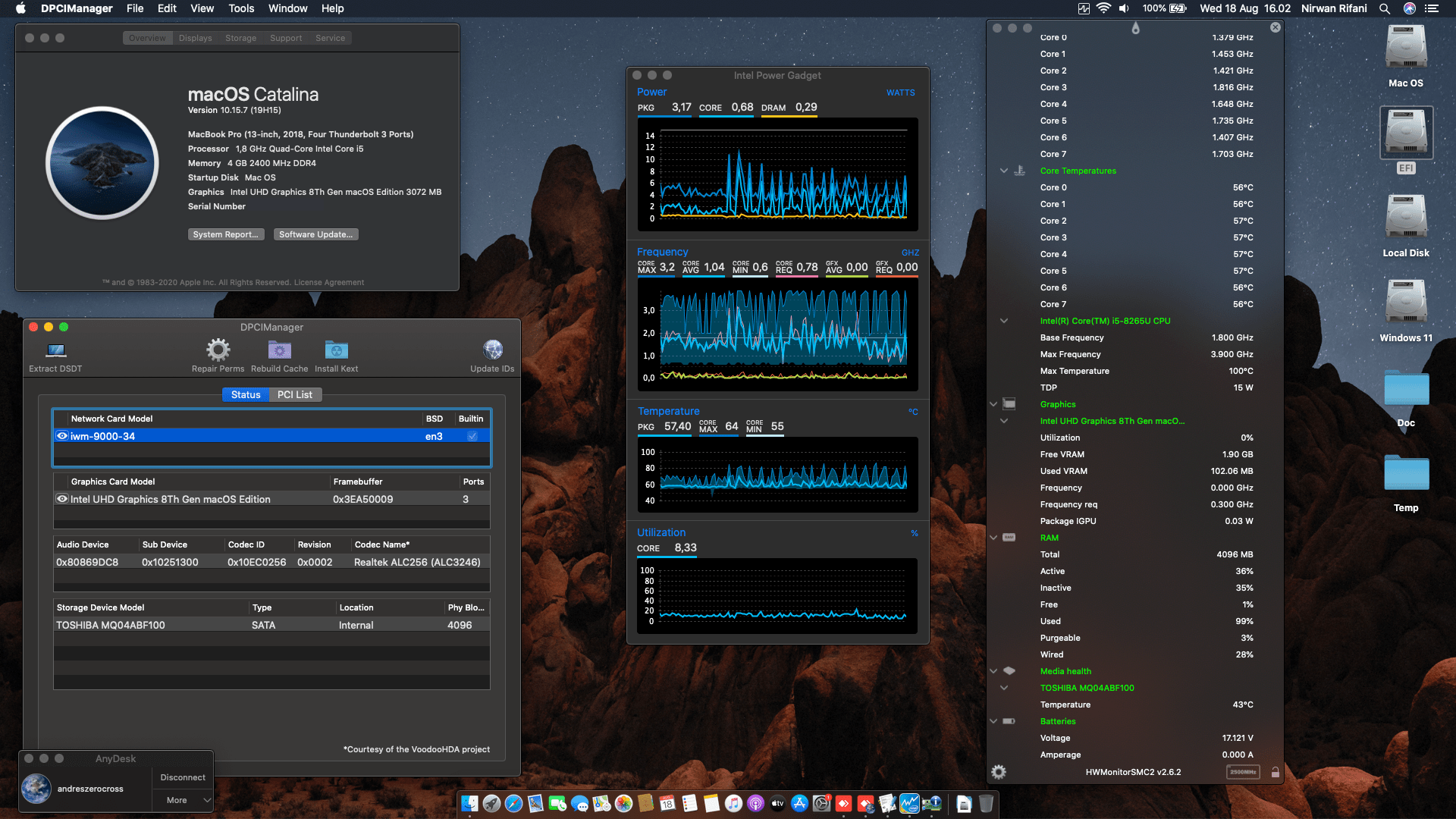Open Notification Center list icon
1456x819 pixels.
click(x=1432, y=8)
